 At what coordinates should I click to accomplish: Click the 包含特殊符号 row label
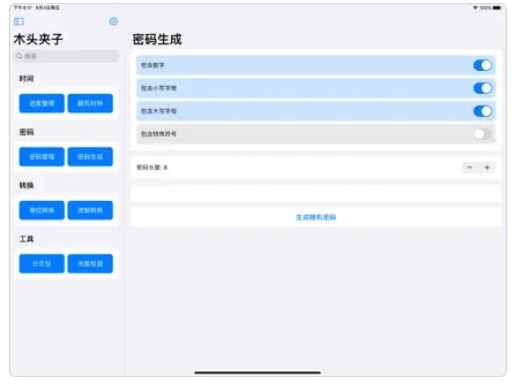(x=159, y=134)
